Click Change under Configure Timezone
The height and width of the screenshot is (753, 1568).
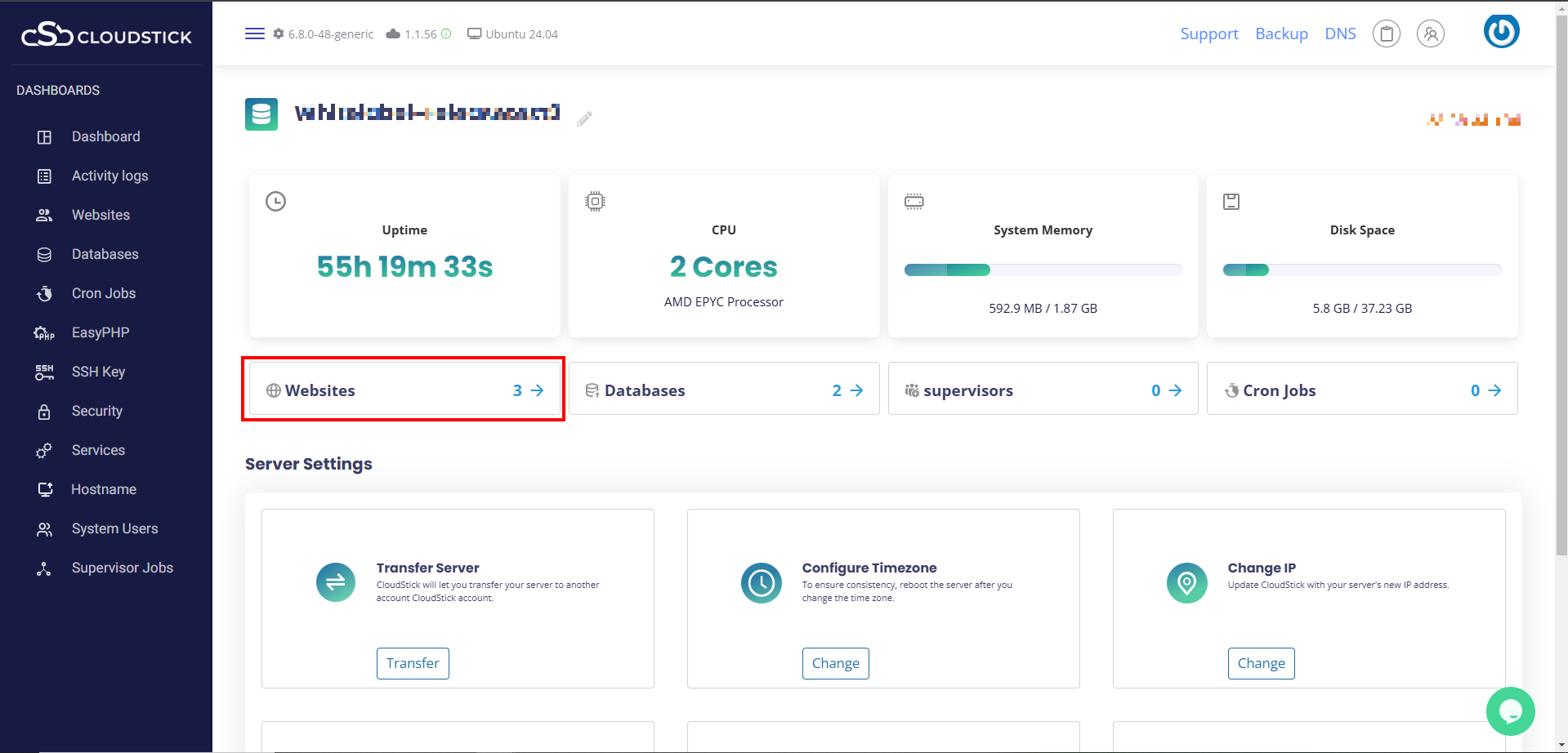[x=835, y=663]
